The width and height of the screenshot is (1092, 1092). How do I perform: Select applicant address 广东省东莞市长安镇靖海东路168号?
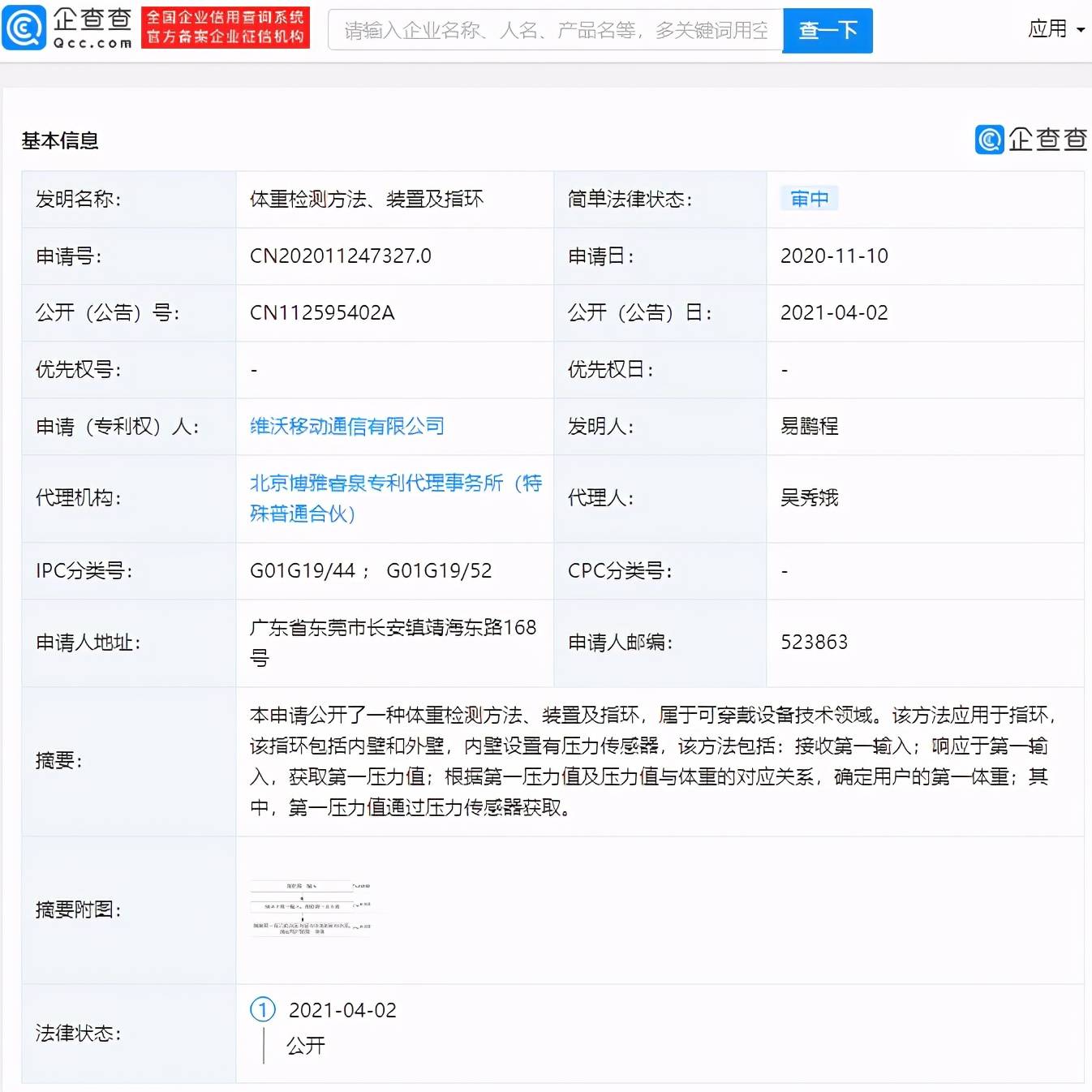pyautogui.click(x=393, y=643)
